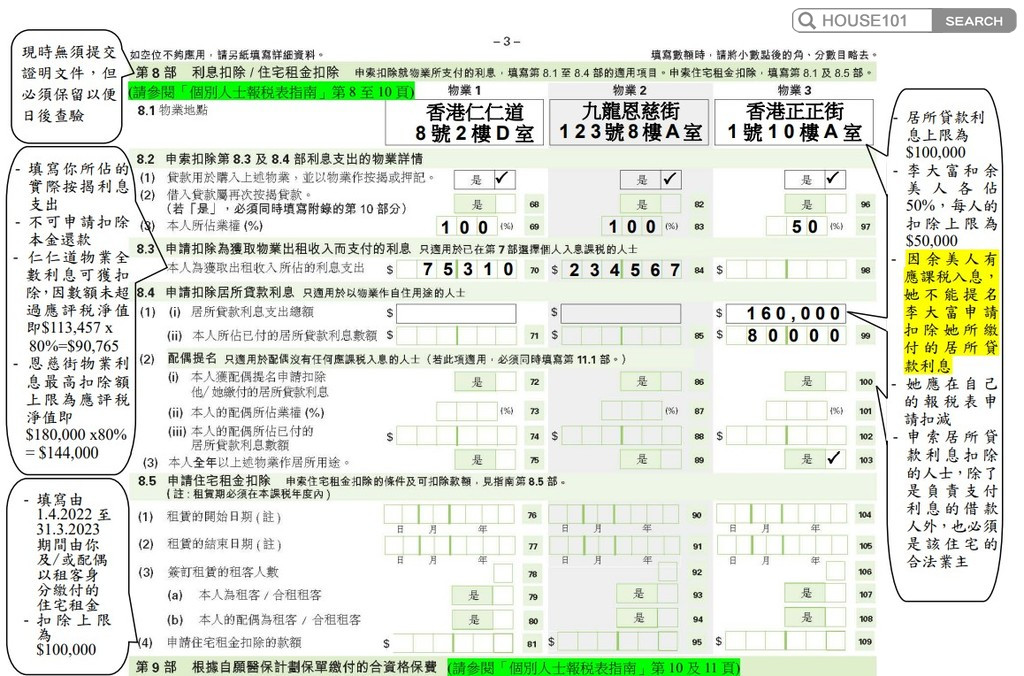Tick dwelling-use 是 checkbox numbered 89
Image resolution: width=1024 pixels, height=676 pixels.
[670, 459]
